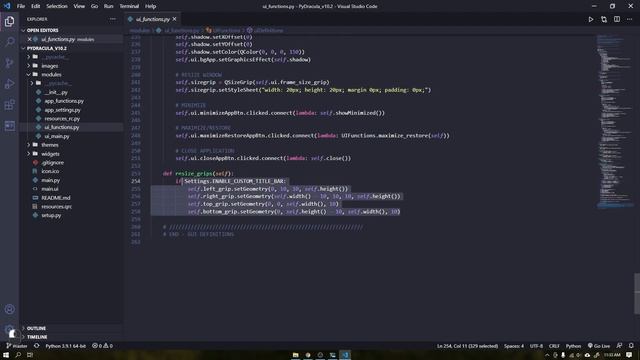Open the View menu
640x360 pixels.
tap(79, 6)
